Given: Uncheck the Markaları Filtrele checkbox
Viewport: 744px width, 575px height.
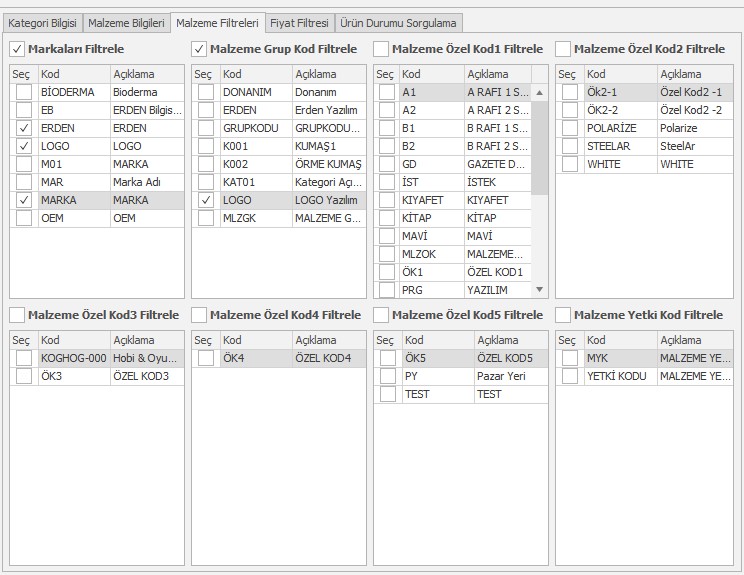Looking at the screenshot, I should coord(17,49).
